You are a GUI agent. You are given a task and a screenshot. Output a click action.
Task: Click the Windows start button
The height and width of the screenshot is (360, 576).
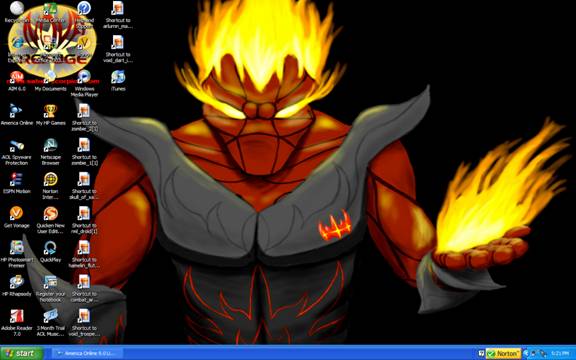click(x=21, y=353)
